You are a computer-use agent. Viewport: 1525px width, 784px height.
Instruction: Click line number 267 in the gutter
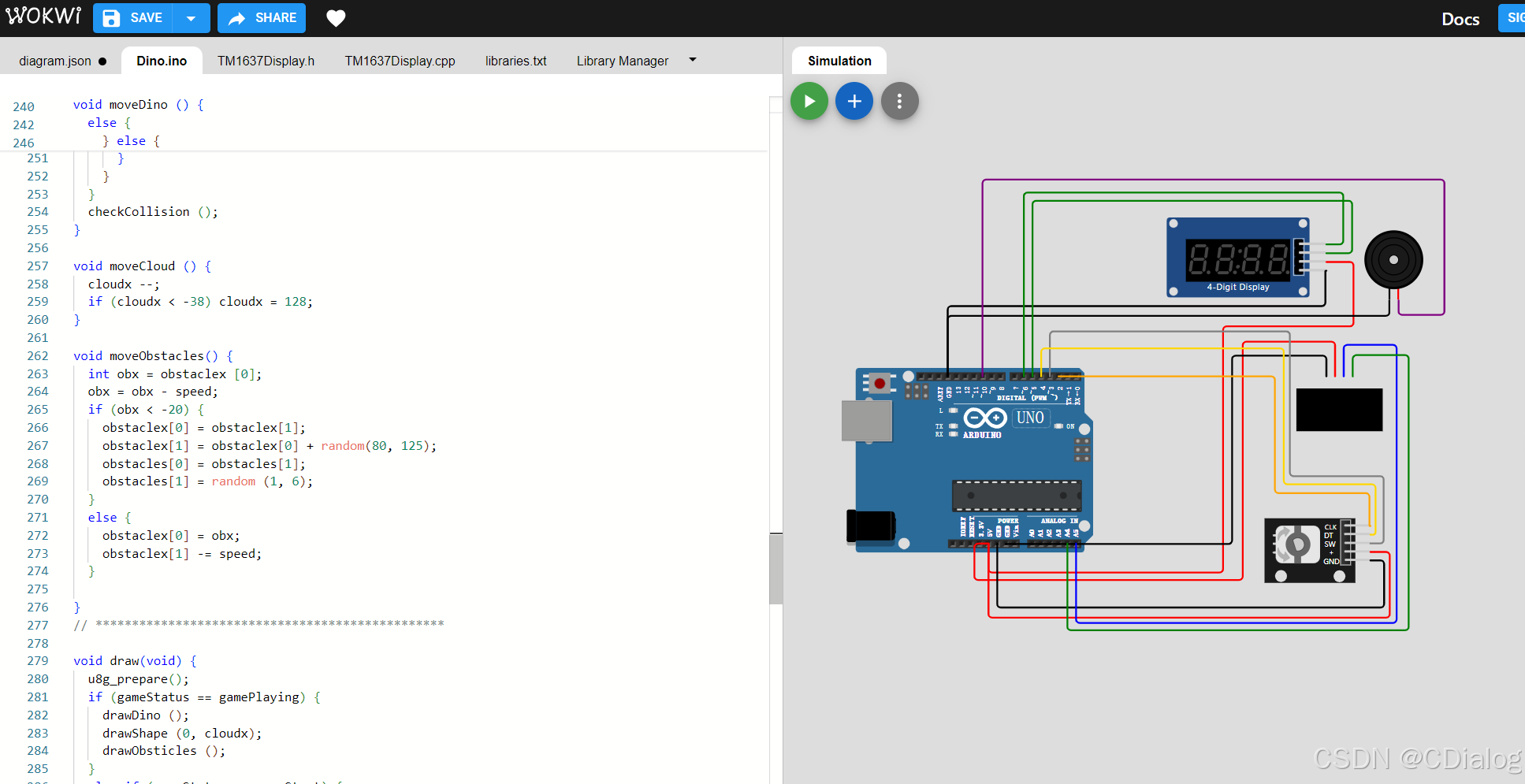point(37,446)
